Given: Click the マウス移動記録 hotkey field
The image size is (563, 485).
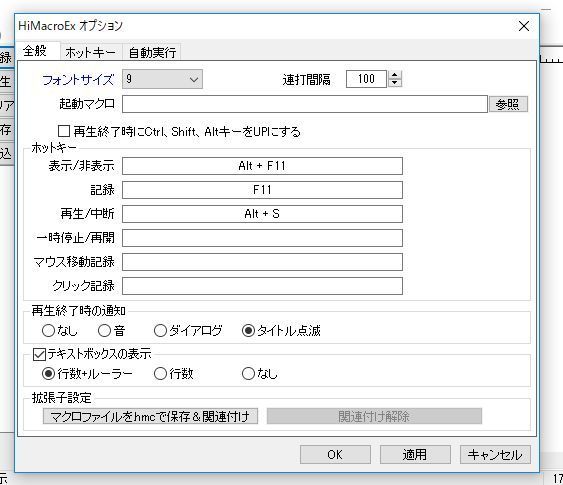Looking at the screenshot, I should (x=262, y=262).
